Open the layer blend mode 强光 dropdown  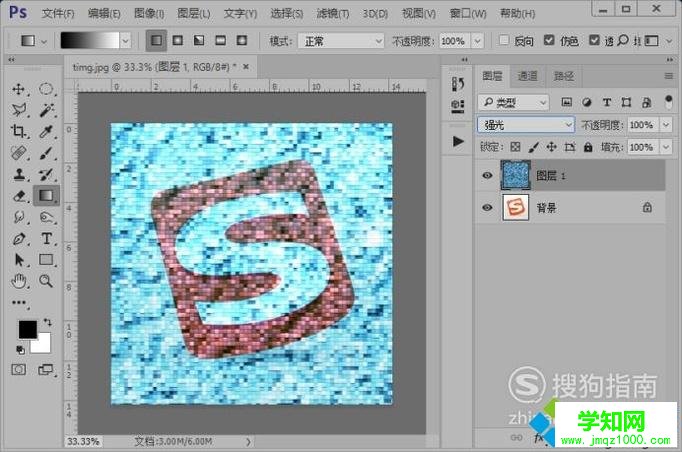pos(526,125)
